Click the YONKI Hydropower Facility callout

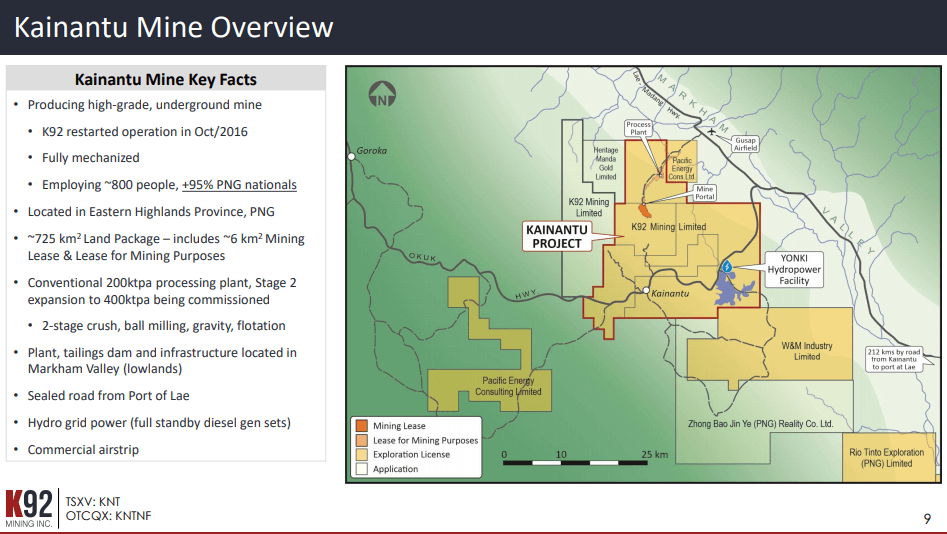794,269
